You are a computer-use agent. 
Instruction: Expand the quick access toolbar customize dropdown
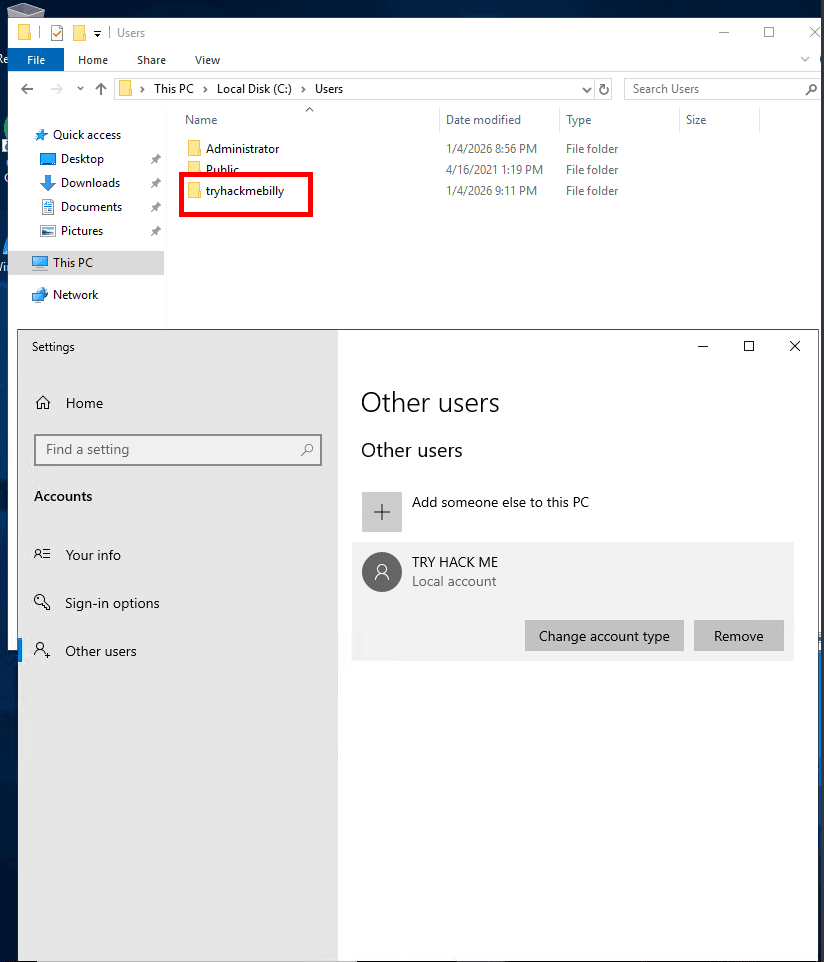point(98,33)
